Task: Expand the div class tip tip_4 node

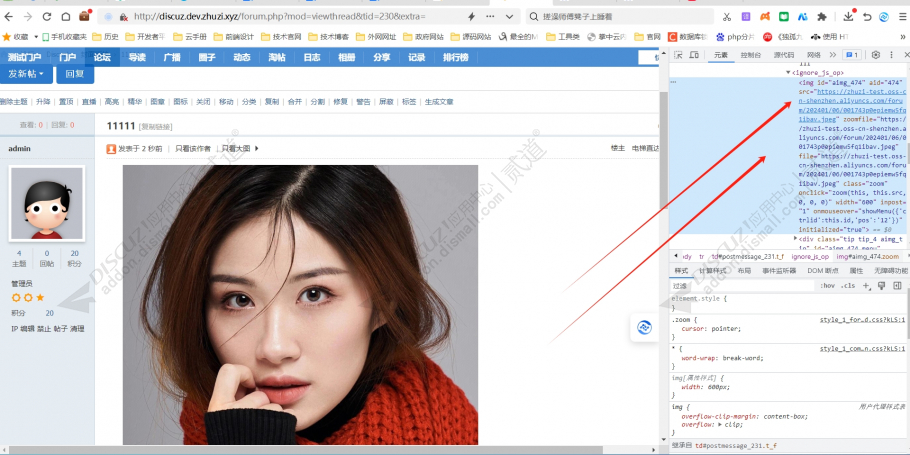Action: [796, 239]
